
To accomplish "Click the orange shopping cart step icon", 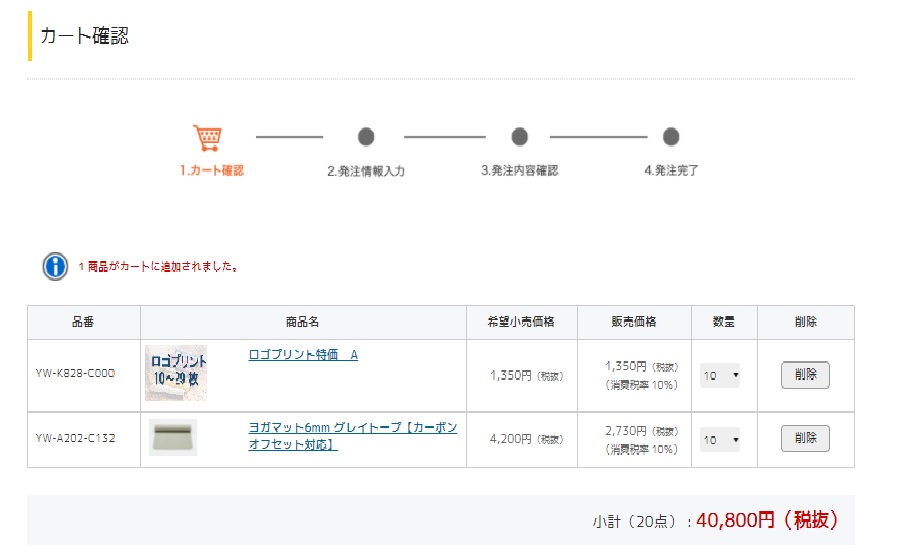I will [208, 138].
